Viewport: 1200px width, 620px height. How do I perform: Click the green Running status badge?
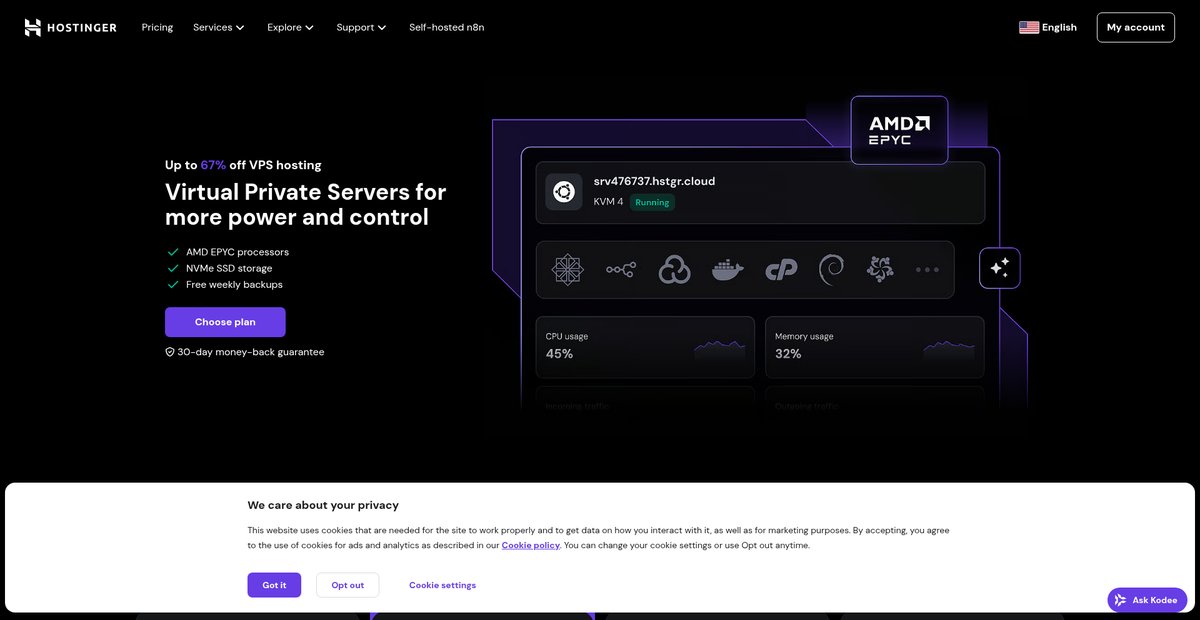(x=652, y=202)
